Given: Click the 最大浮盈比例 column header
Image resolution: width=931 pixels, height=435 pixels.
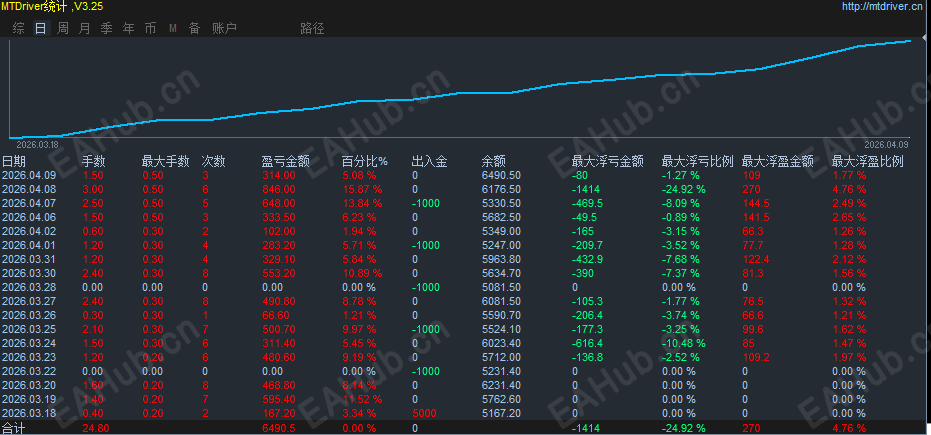Looking at the screenshot, I should tap(867, 161).
